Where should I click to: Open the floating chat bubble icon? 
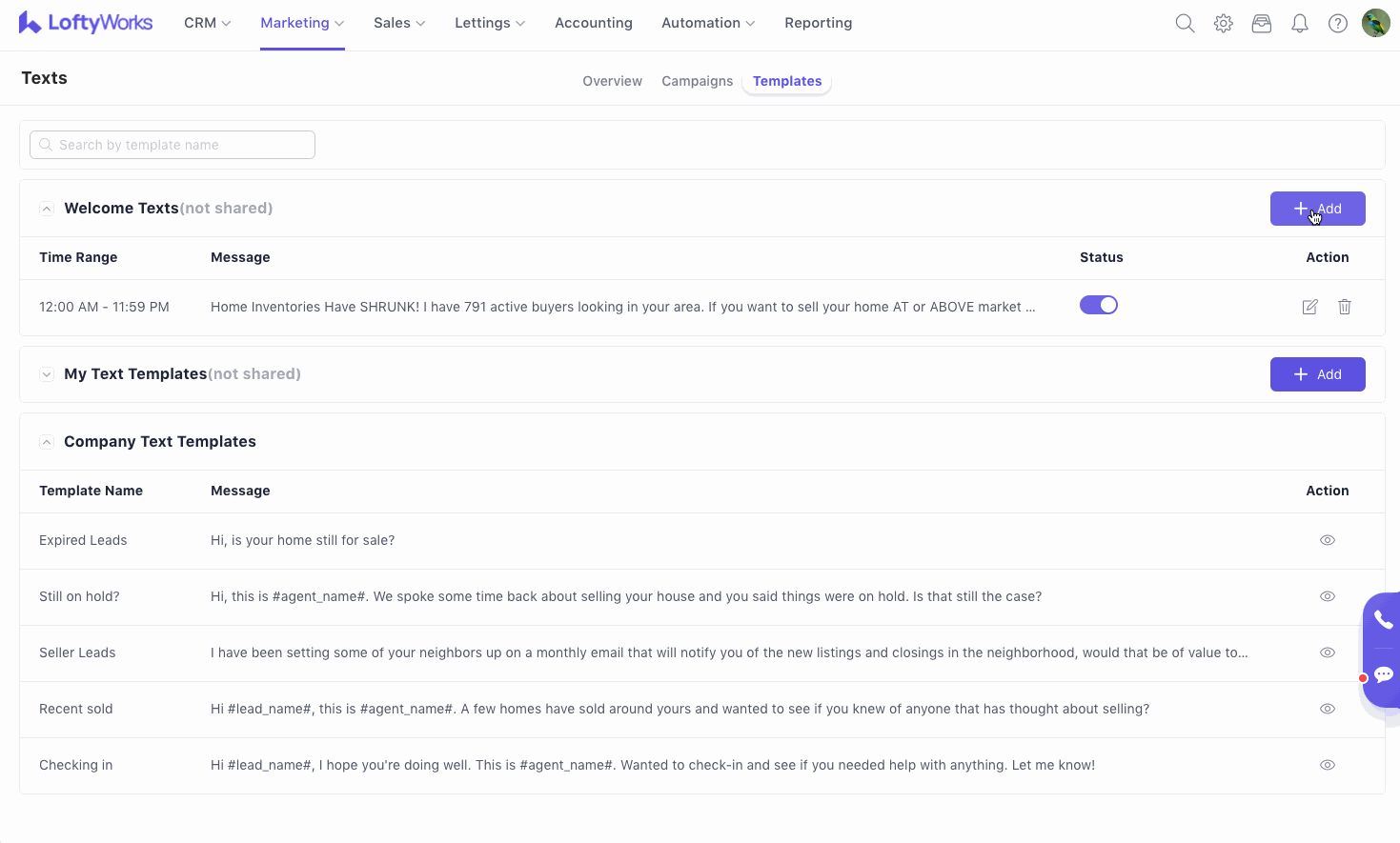point(1383,674)
